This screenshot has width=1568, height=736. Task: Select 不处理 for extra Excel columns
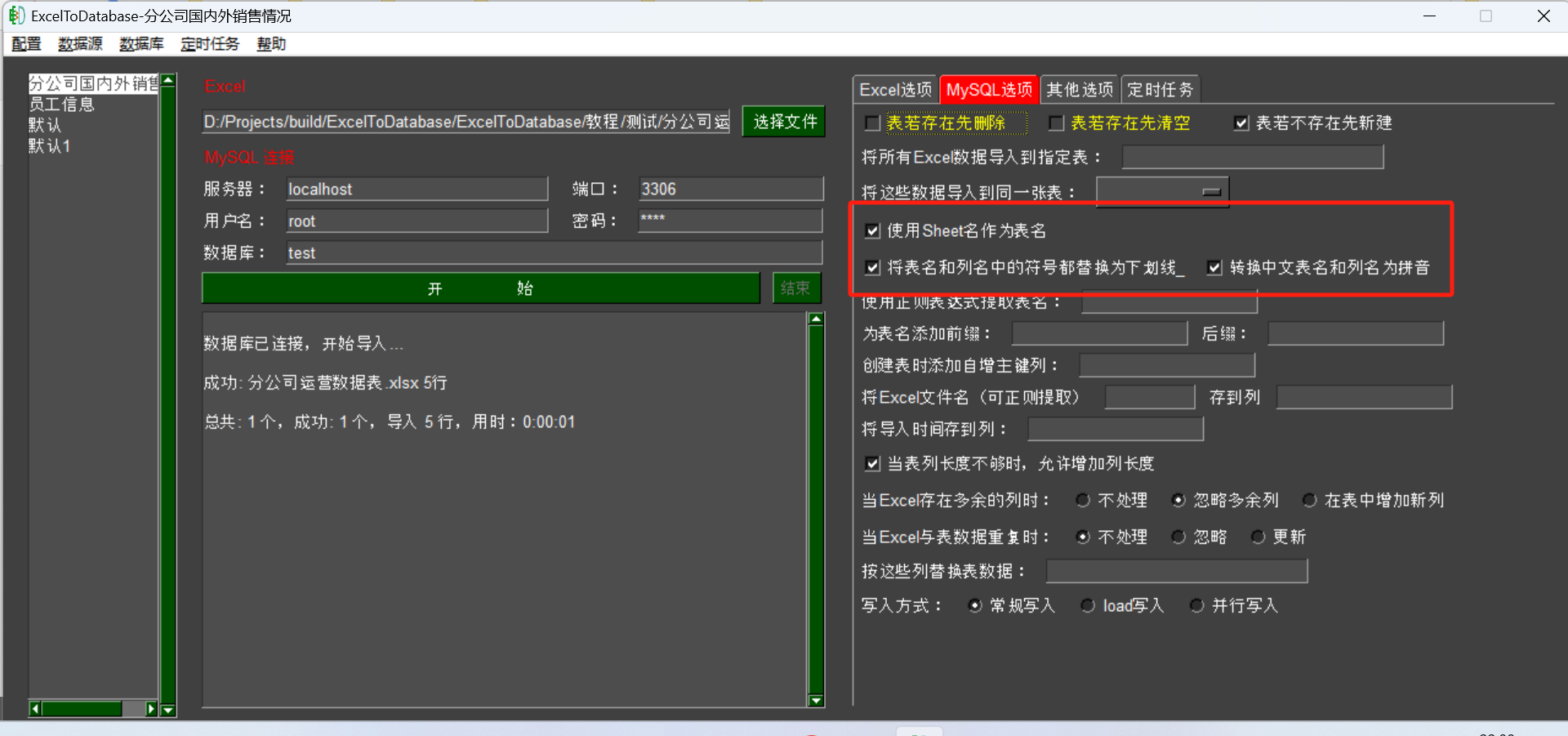click(1083, 501)
